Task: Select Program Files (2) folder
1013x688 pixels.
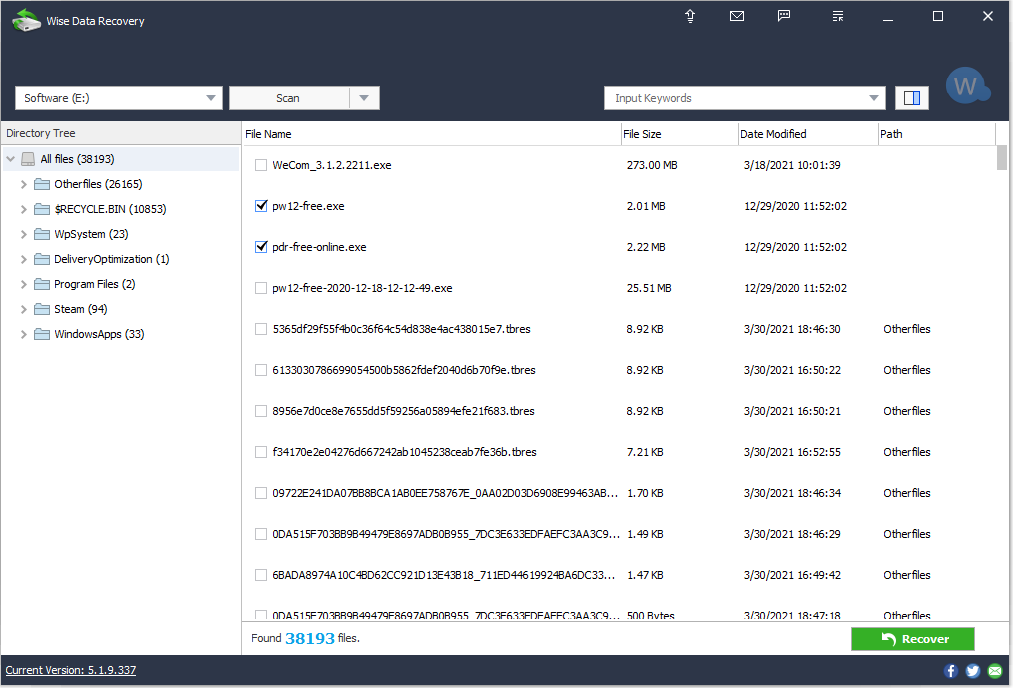Action: (95, 284)
